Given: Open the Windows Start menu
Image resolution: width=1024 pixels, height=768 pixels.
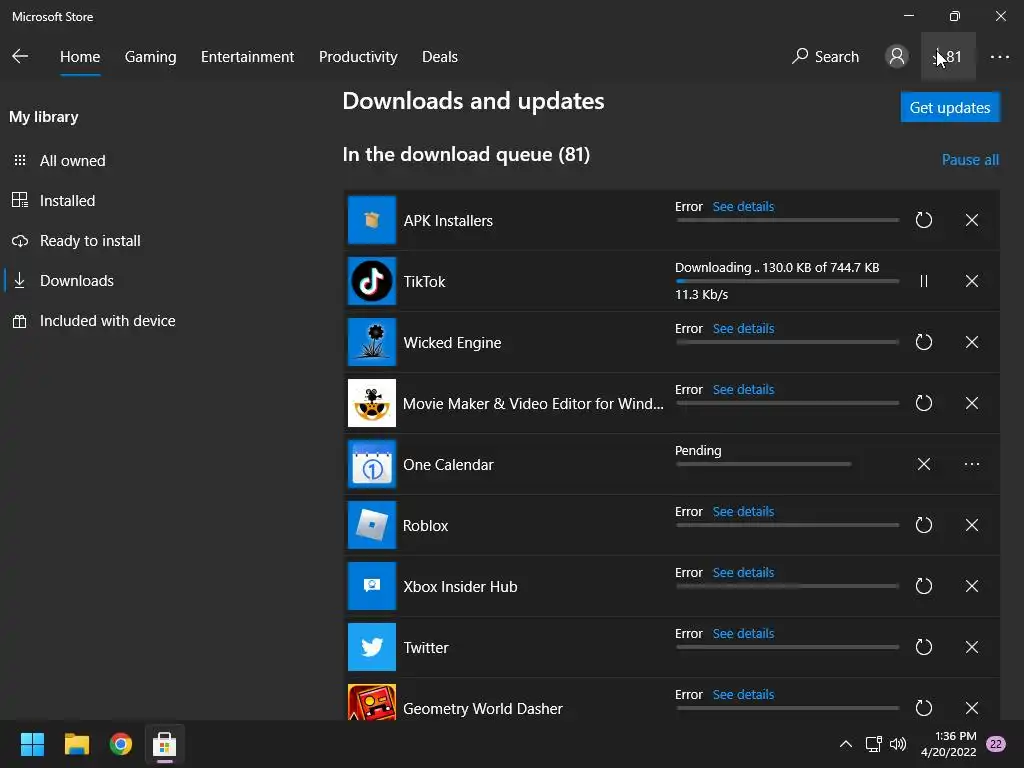Looking at the screenshot, I should point(32,744).
